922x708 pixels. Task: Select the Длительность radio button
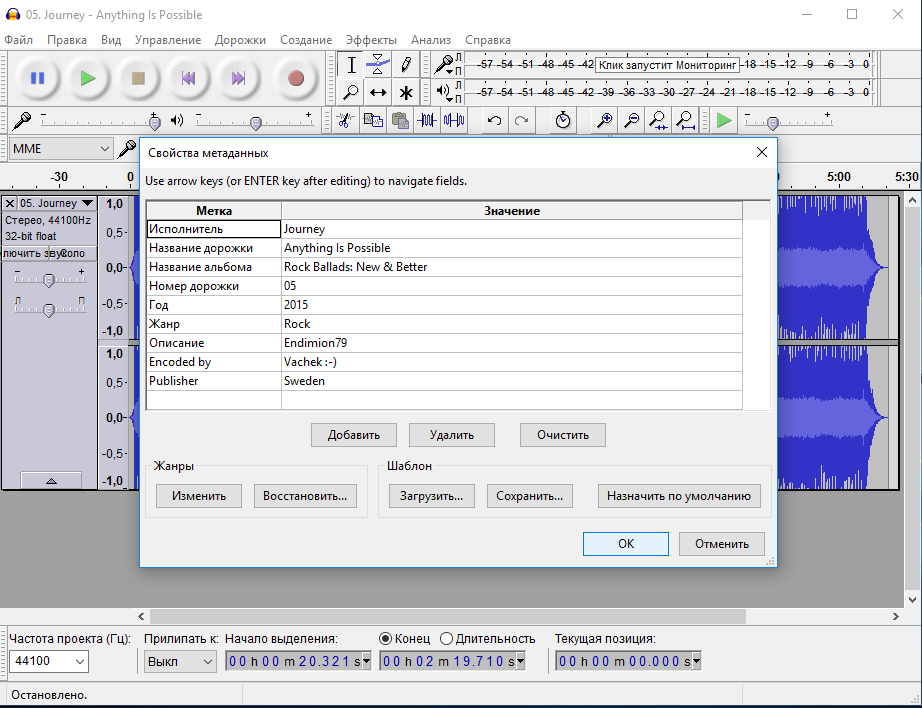pyautogui.click(x=447, y=639)
